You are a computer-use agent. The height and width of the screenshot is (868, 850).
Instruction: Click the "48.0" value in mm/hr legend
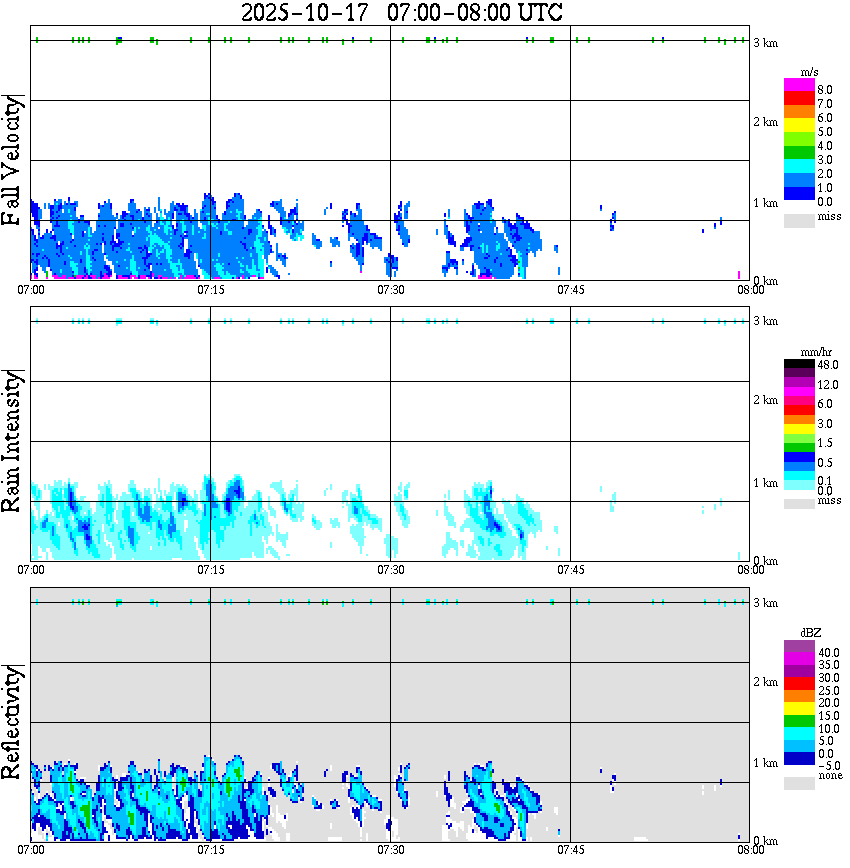[x=828, y=365]
